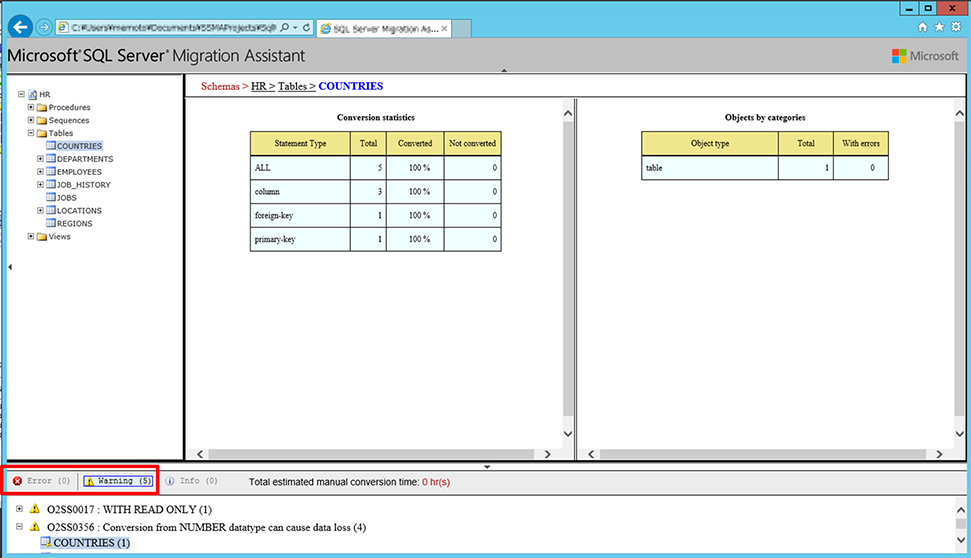Click the Not converted column header

coord(472,143)
